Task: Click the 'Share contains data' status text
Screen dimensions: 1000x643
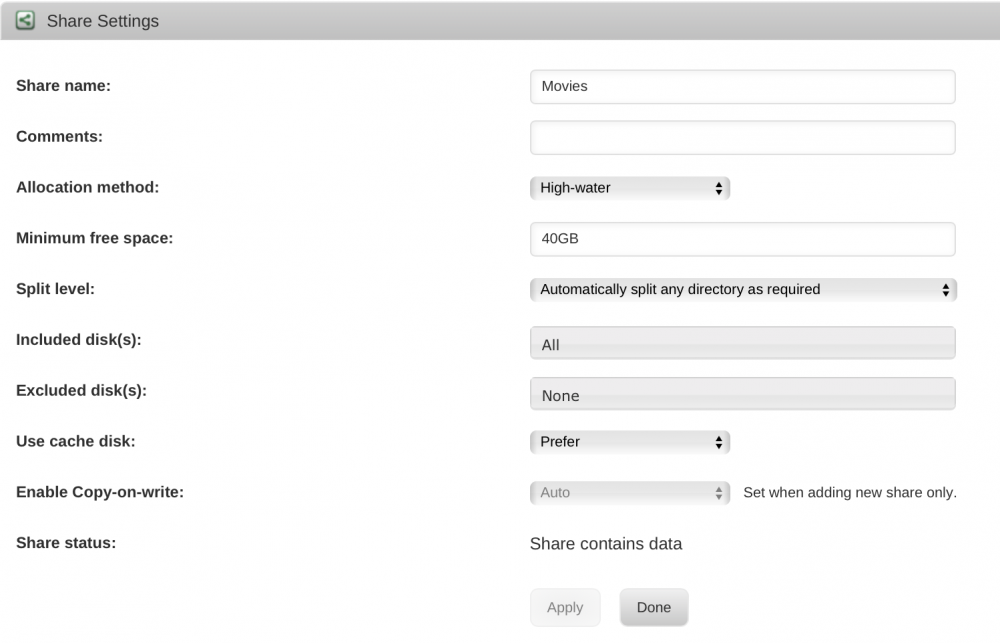Action: 606,543
